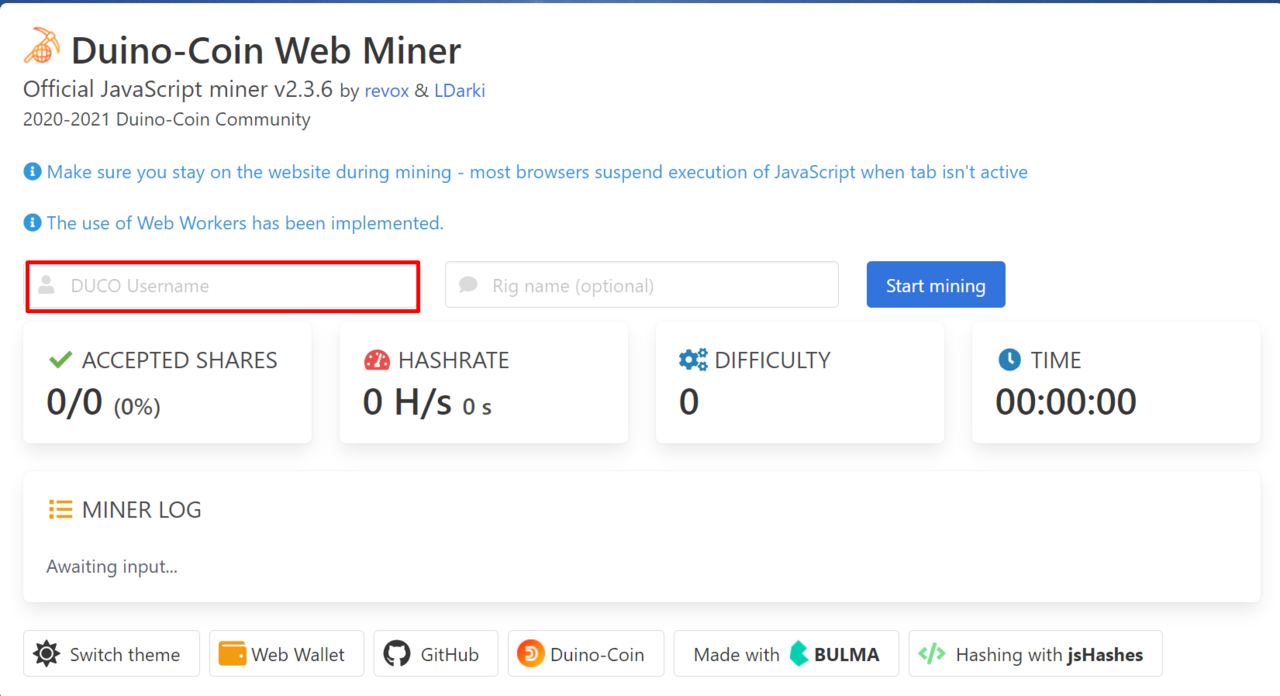The height and width of the screenshot is (696, 1280).
Task: Click the Duino-Coin Web Miner title
Action: 266,49
